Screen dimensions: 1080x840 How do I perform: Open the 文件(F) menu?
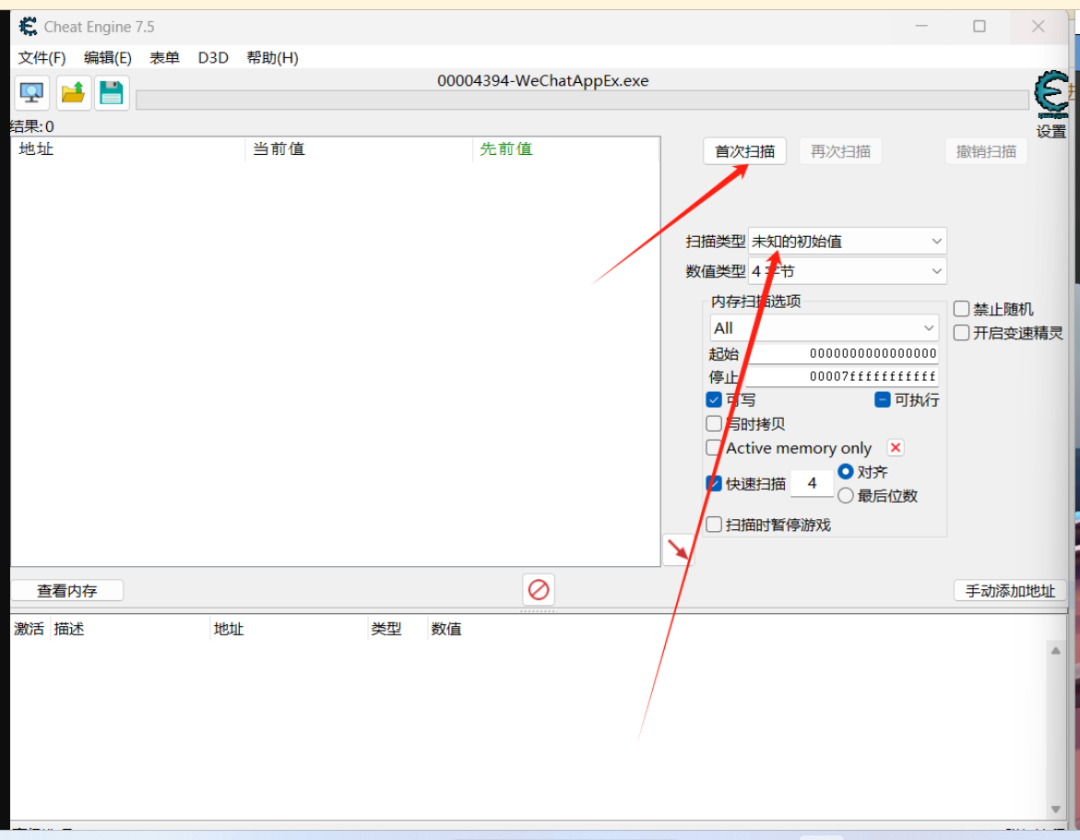pyautogui.click(x=42, y=58)
